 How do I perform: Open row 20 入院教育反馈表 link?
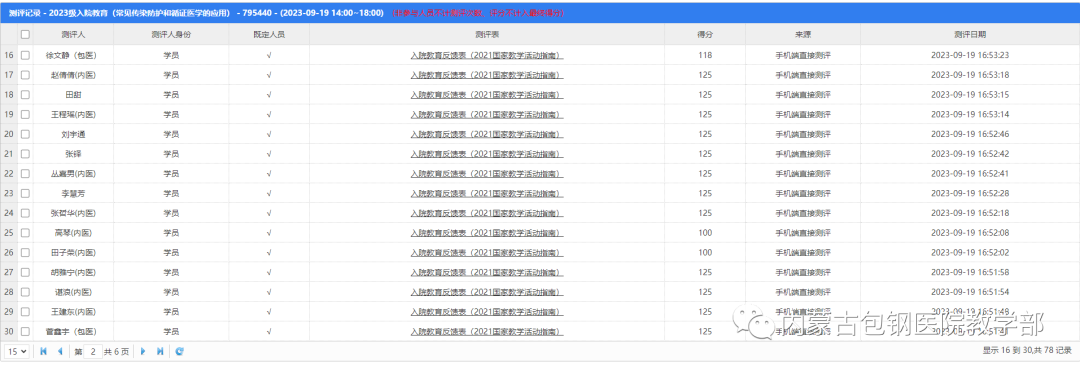(487, 134)
